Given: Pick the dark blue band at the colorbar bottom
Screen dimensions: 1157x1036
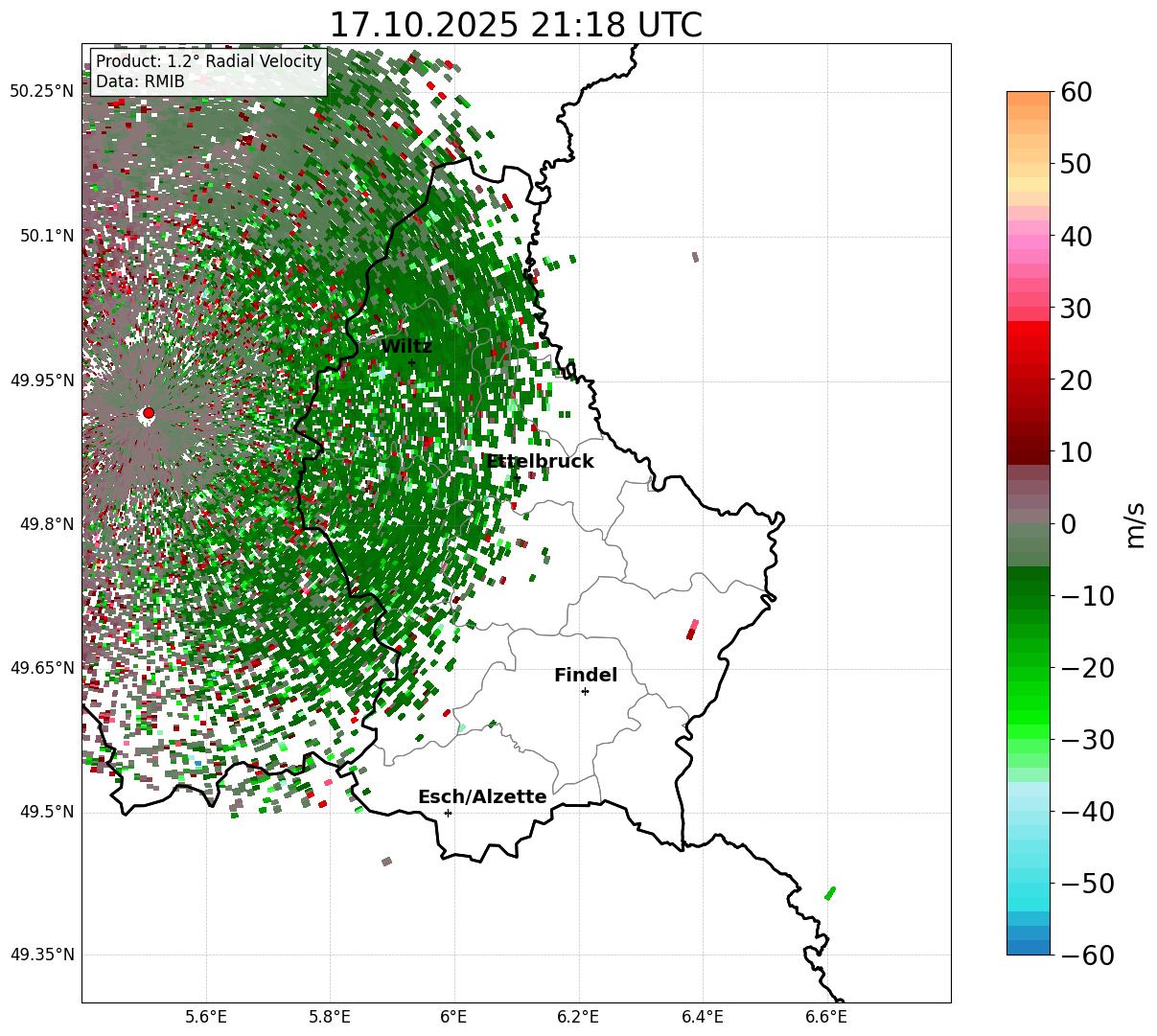Looking at the screenshot, I should coord(1029,947).
